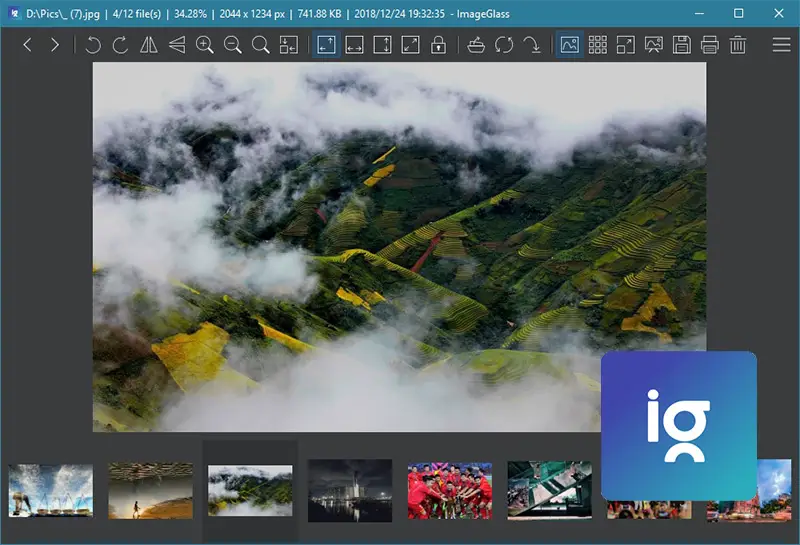Lock the zoom ratio padlock
The height and width of the screenshot is (545, 800).
point(438,45)
